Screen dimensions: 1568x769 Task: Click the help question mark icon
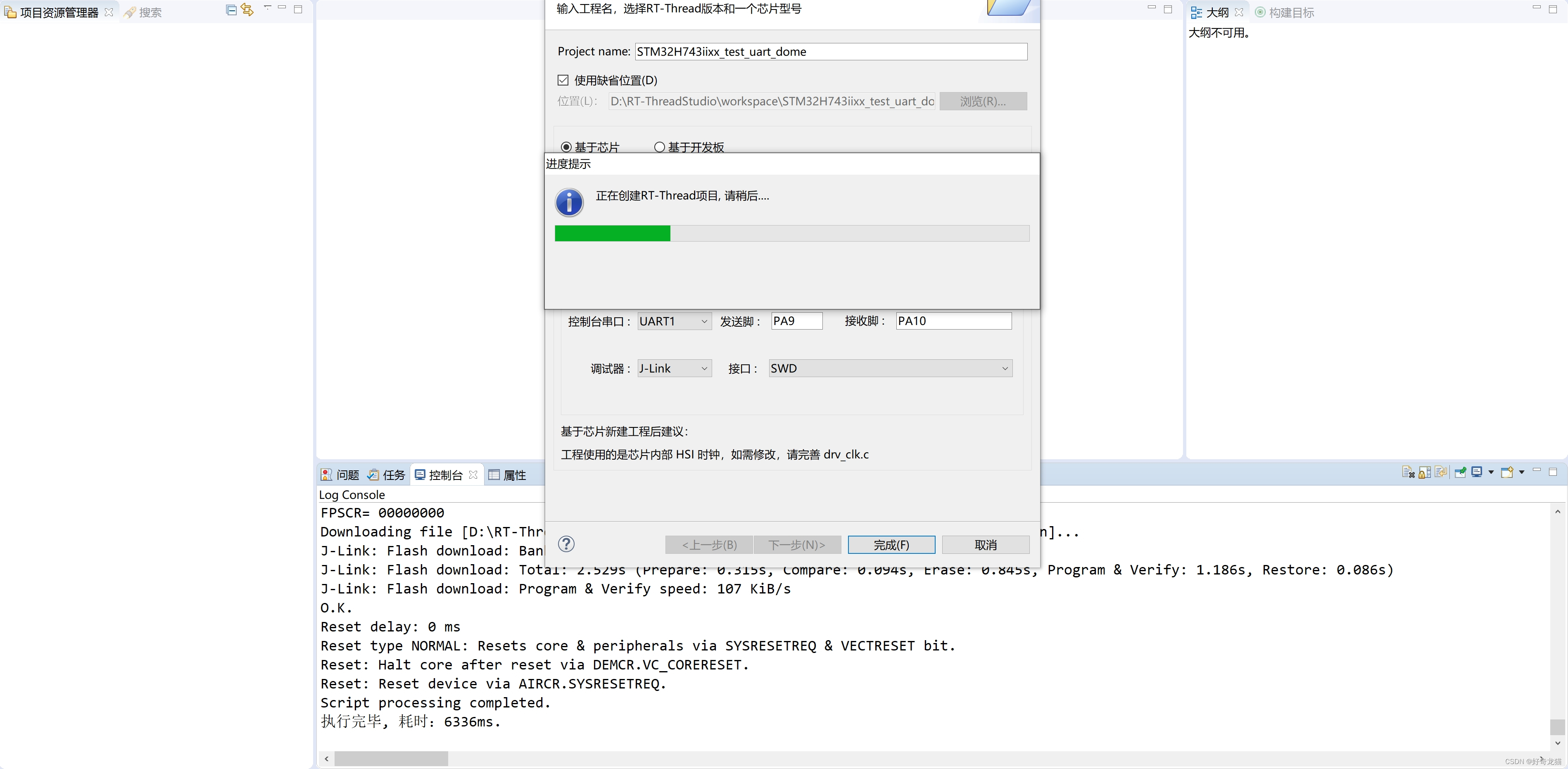pyautogui.click(x=566, y=544)
